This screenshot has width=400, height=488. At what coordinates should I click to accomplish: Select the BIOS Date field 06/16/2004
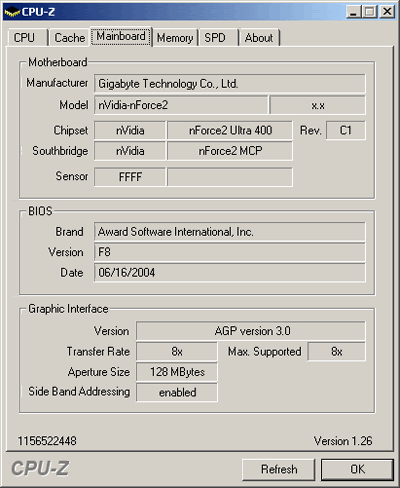click(x=230, y=273)
